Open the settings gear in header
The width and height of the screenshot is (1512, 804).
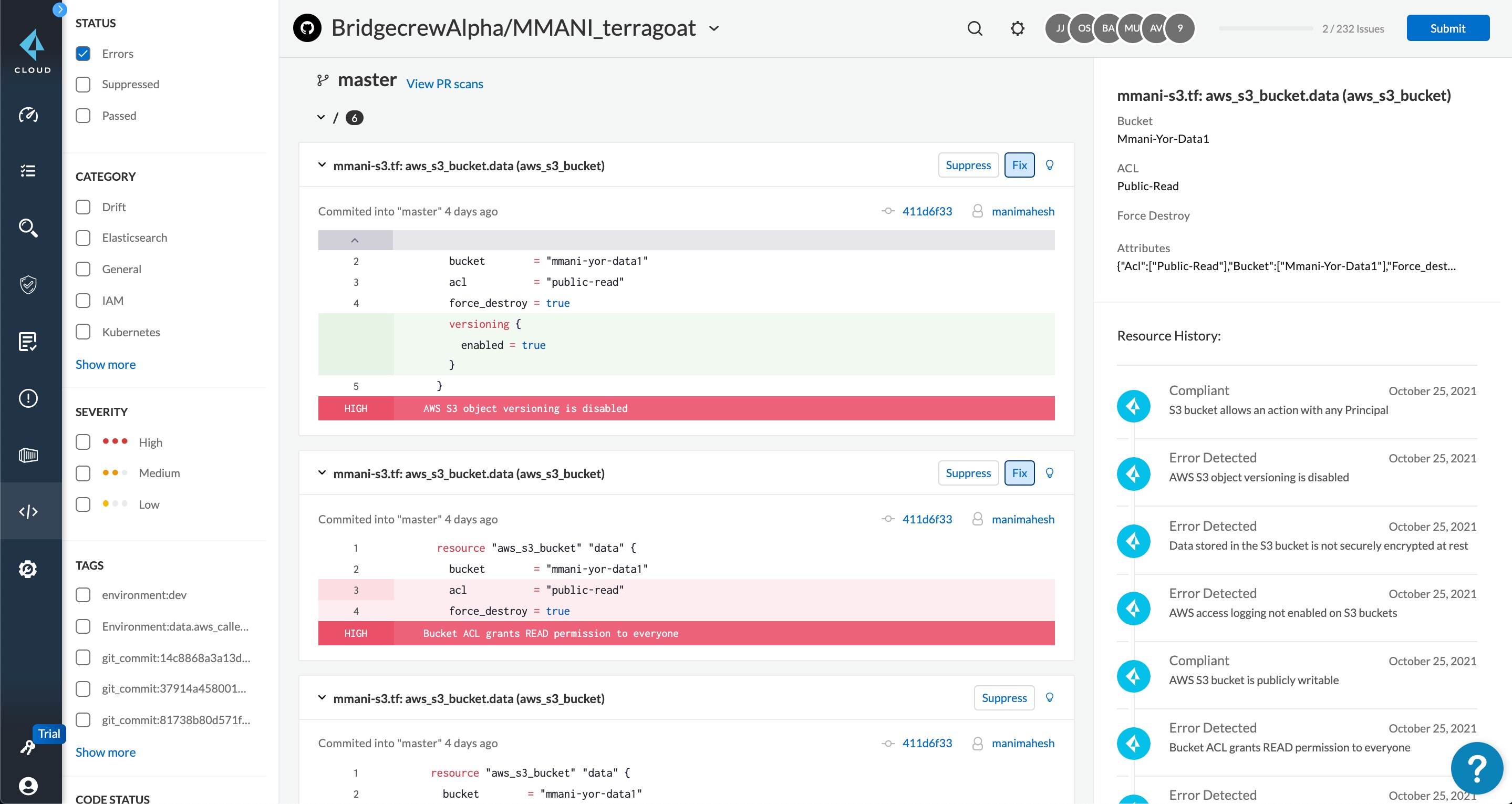(x=1017, y=28)
